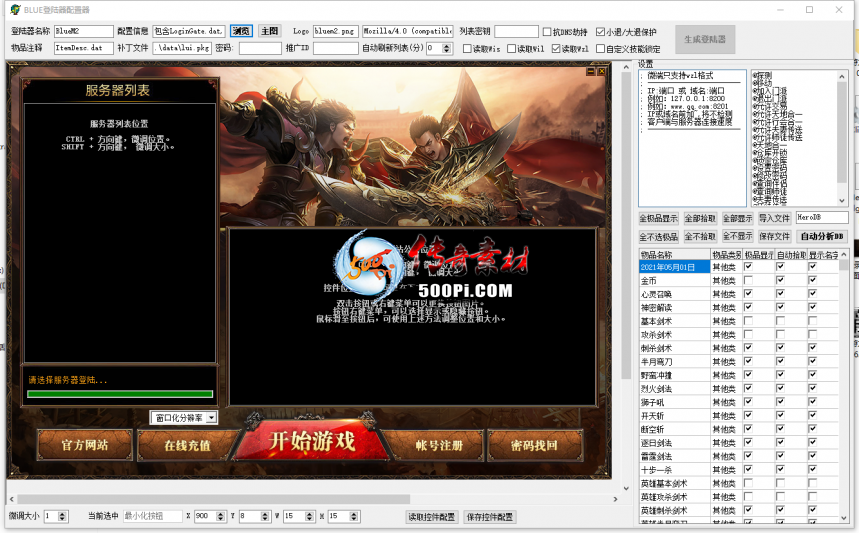Click the HeroDB text field
Screen dimensions: 860x533
(x=822, y=218)
